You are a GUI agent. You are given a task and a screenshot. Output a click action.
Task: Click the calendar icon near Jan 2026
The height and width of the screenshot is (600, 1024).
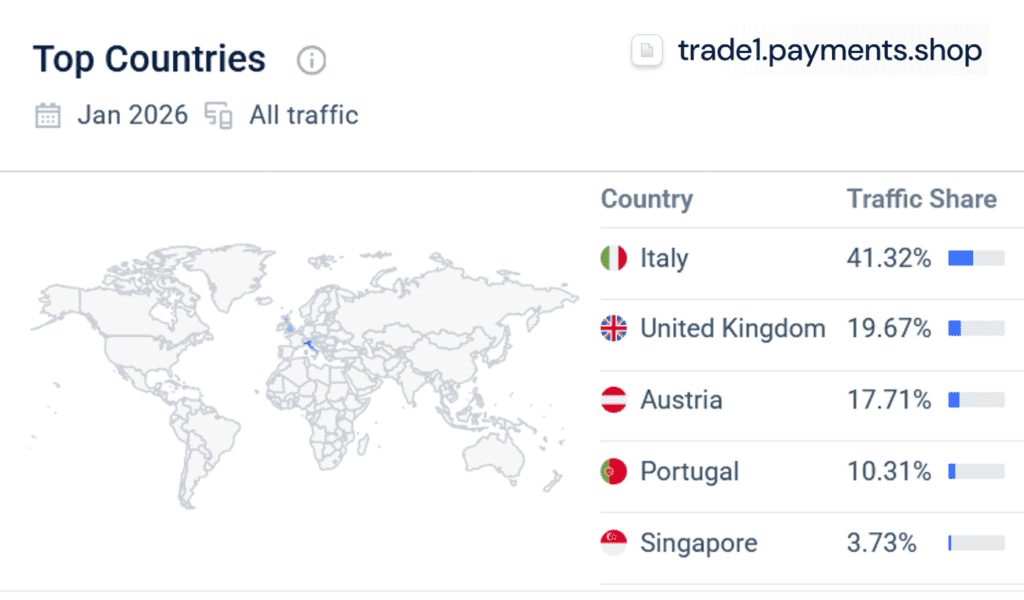[47, 115]
